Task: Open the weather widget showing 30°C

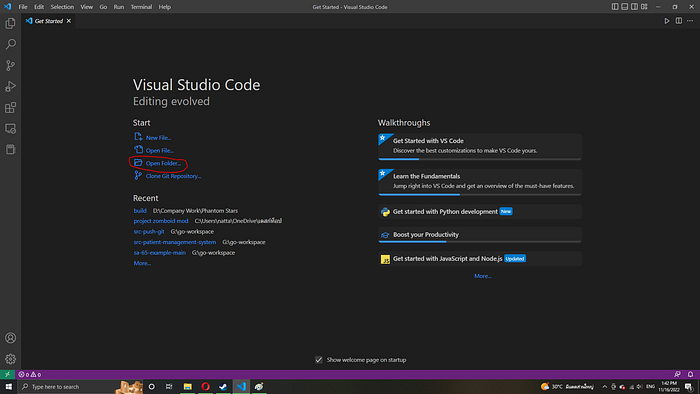Action: click(567, 386)
